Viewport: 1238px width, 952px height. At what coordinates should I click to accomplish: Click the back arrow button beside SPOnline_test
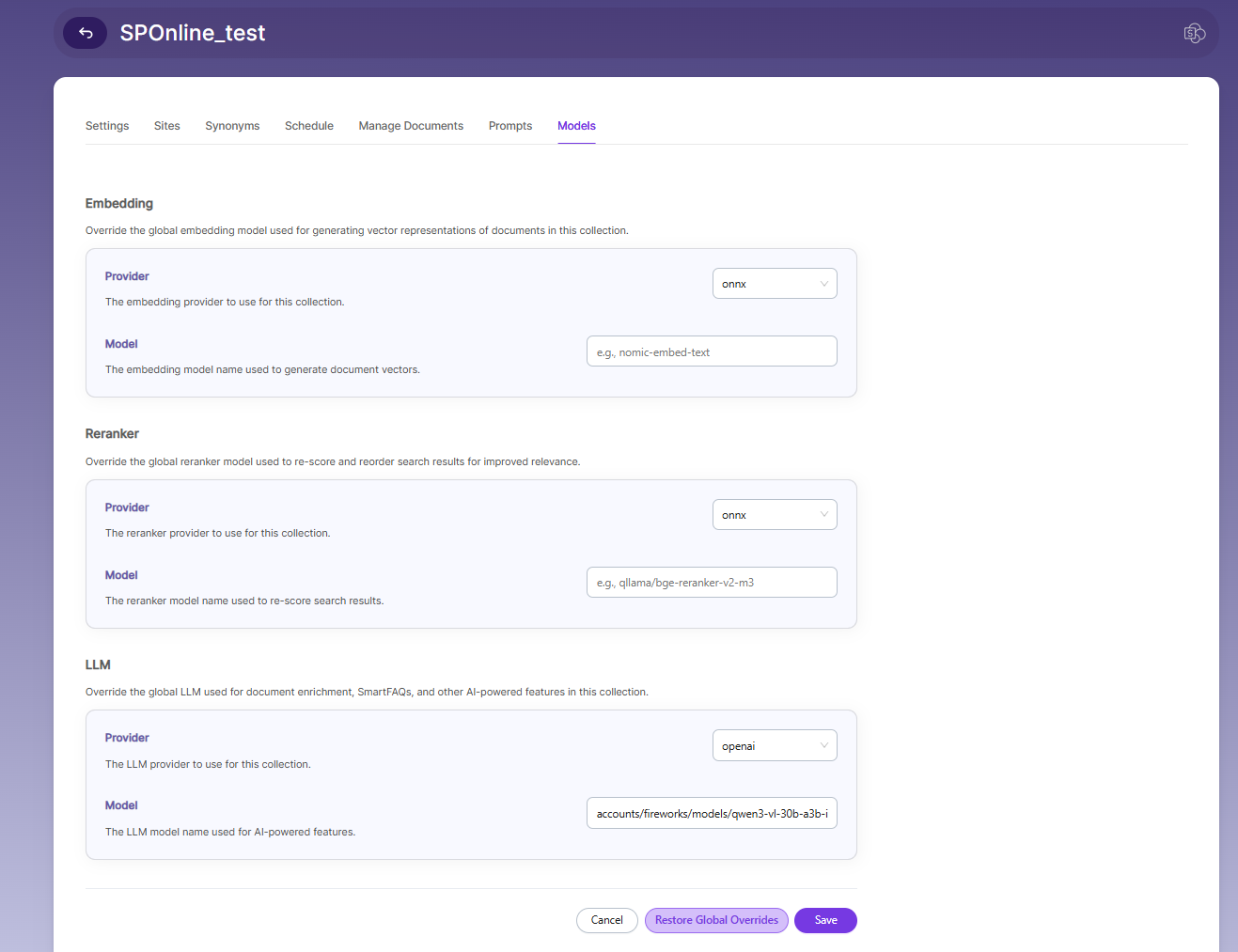85,33
